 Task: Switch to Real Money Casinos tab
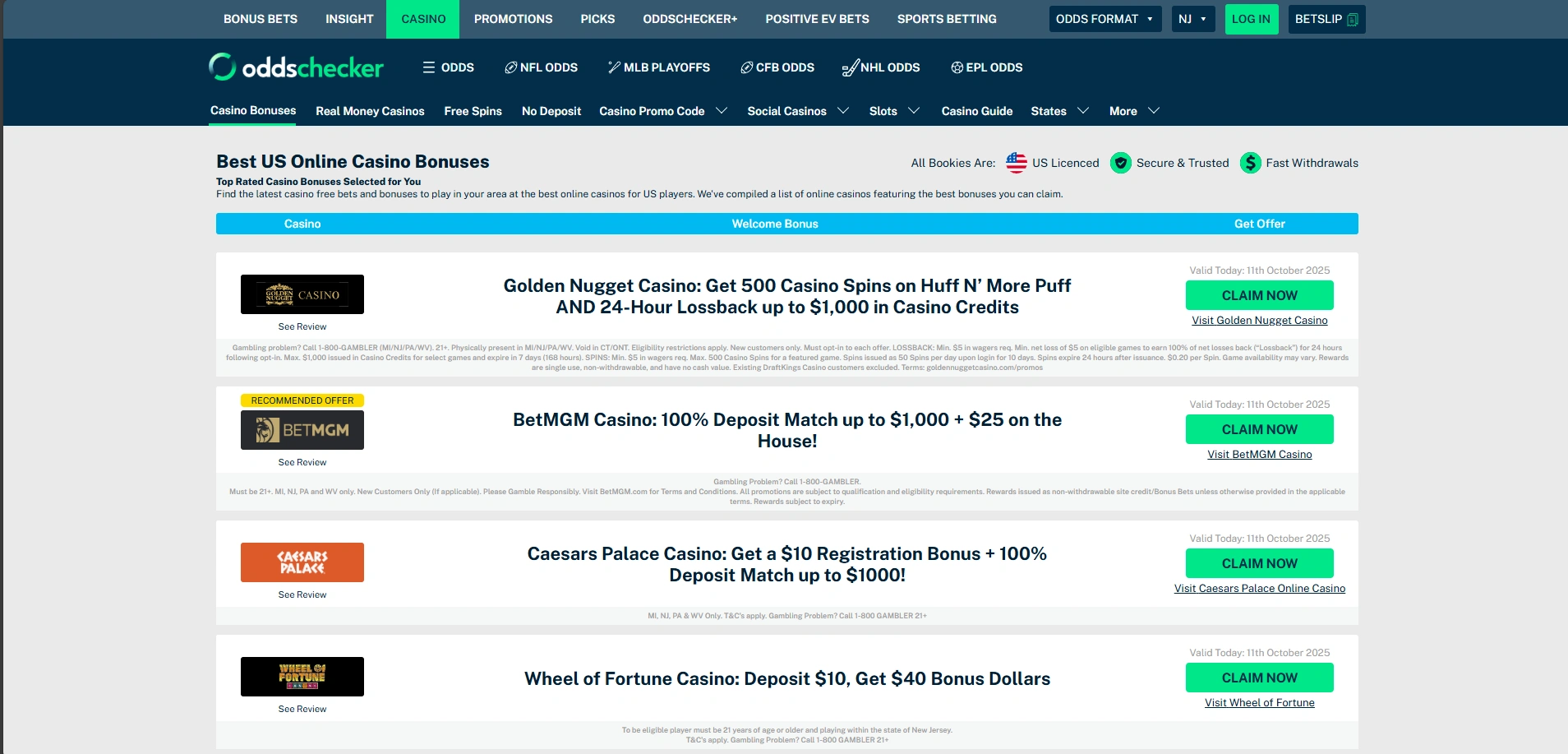click(370, 111)
